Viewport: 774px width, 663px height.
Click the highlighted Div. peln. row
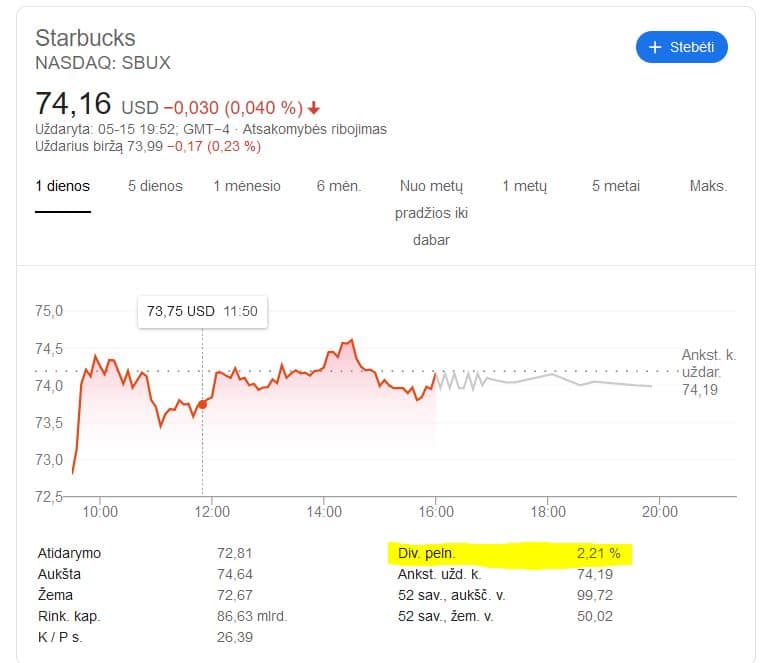(509, 553)
